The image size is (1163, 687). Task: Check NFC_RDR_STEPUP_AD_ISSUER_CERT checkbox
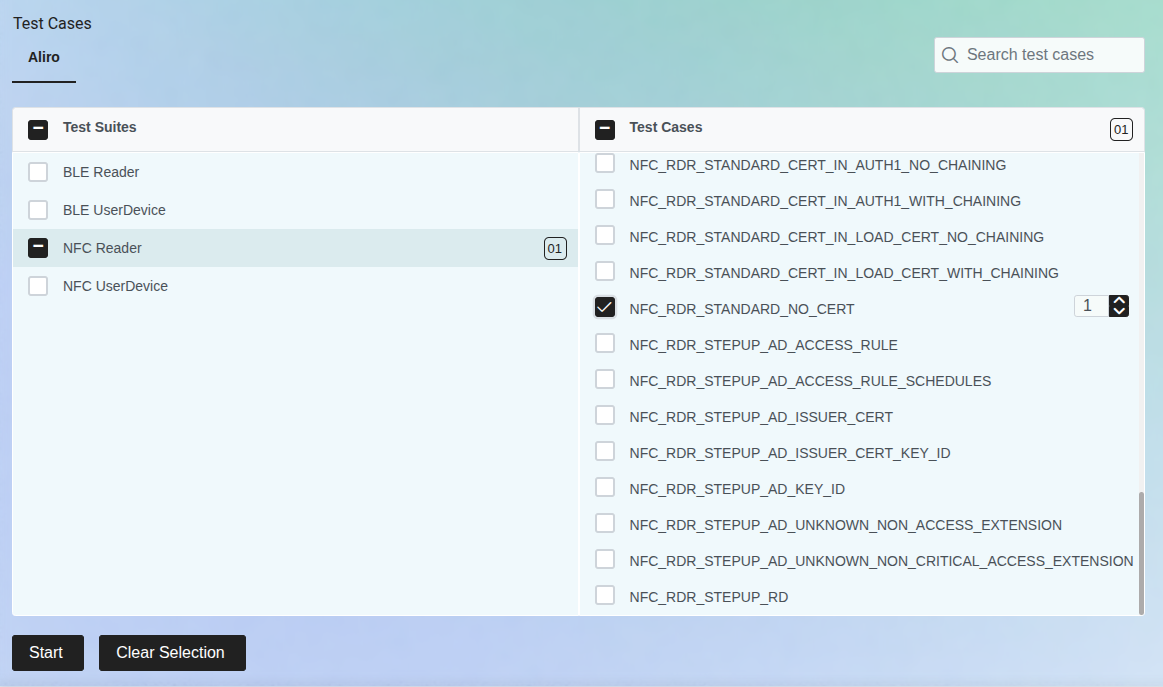coord(604,415)
